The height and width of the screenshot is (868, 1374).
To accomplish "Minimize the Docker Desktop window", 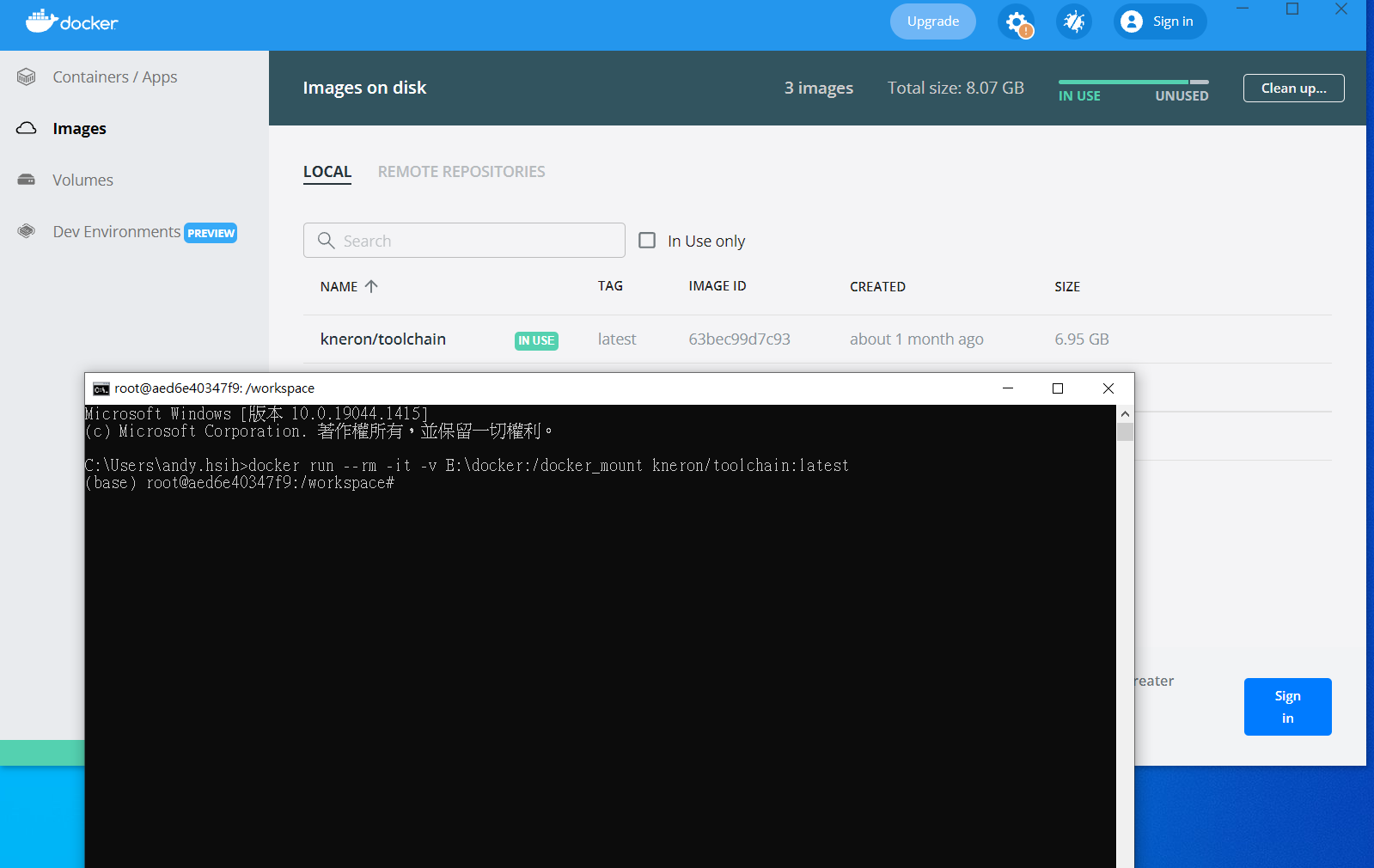I will pos(1243,9).
